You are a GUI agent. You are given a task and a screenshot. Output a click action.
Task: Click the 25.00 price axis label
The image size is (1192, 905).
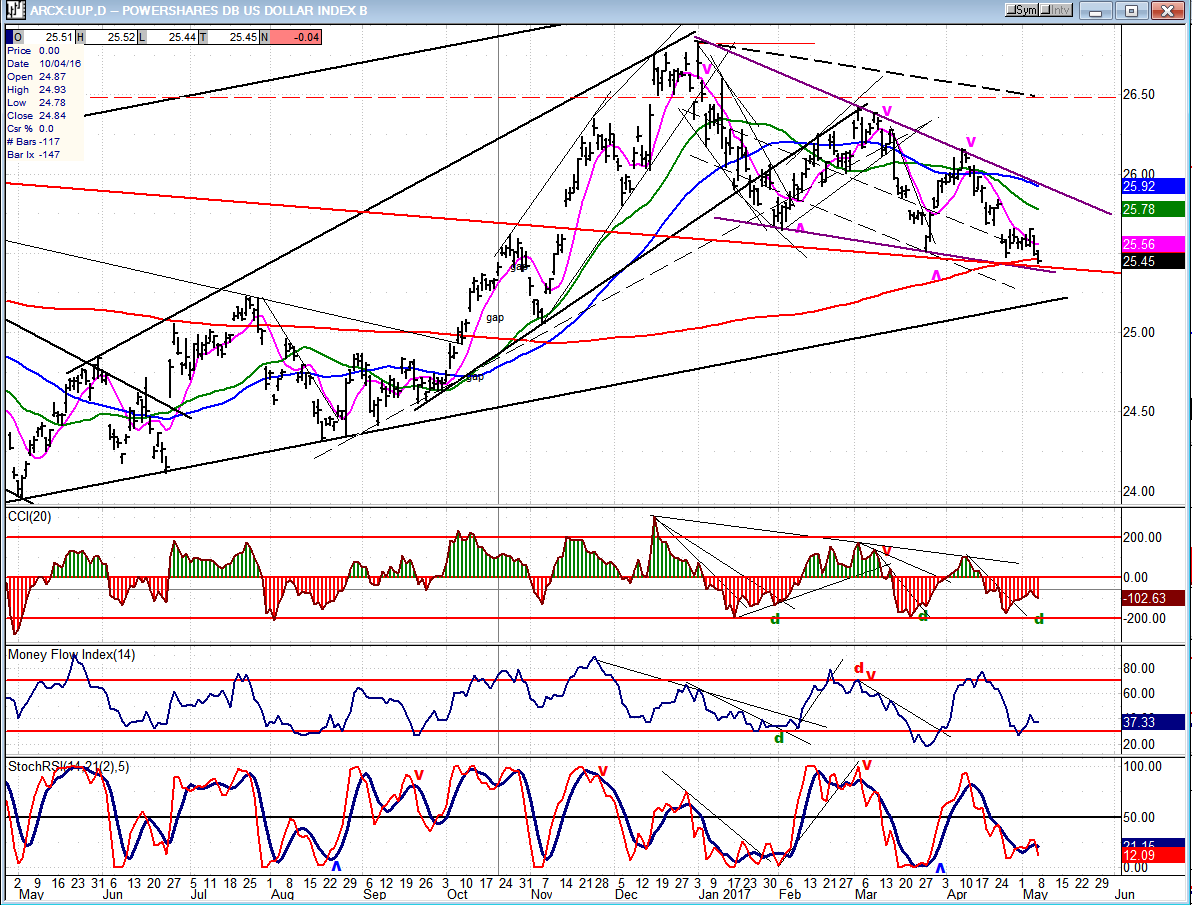pyautogui.click(x=1138, y=332)
